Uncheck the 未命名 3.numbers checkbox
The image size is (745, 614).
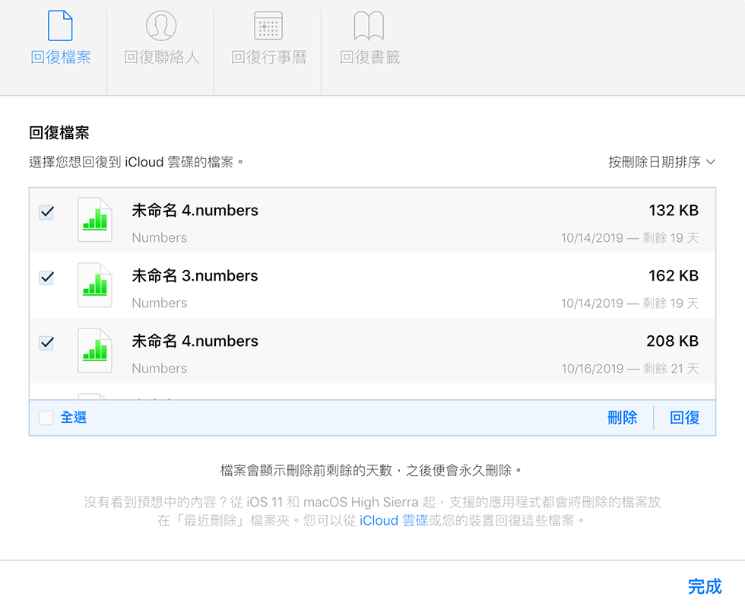coord(47,277)
